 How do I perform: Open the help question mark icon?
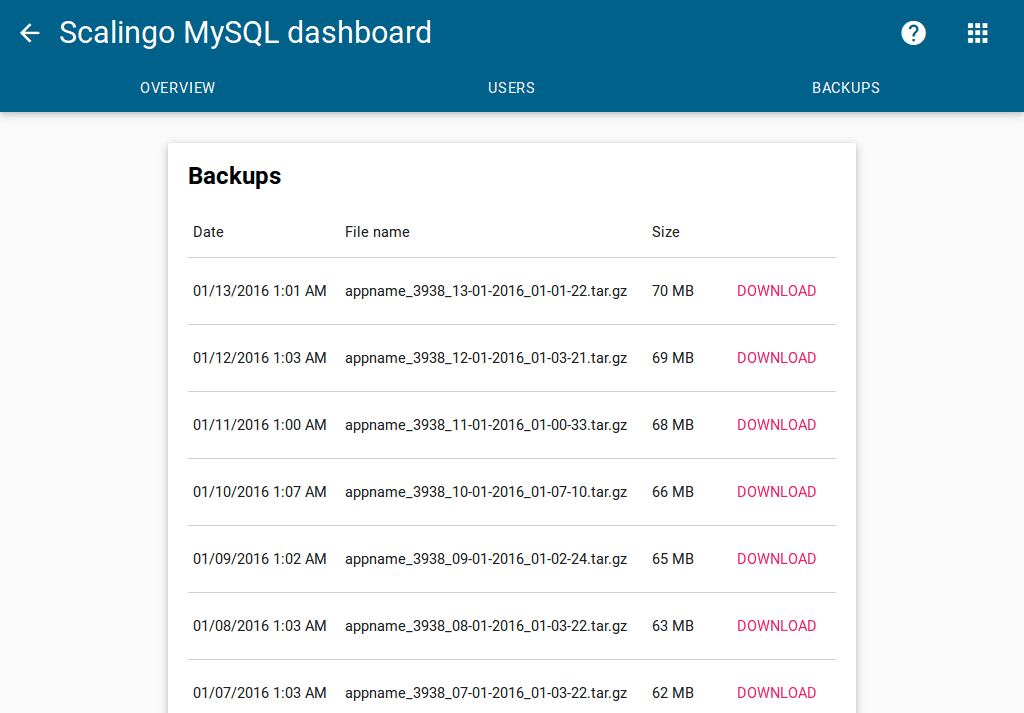(913, 32)
